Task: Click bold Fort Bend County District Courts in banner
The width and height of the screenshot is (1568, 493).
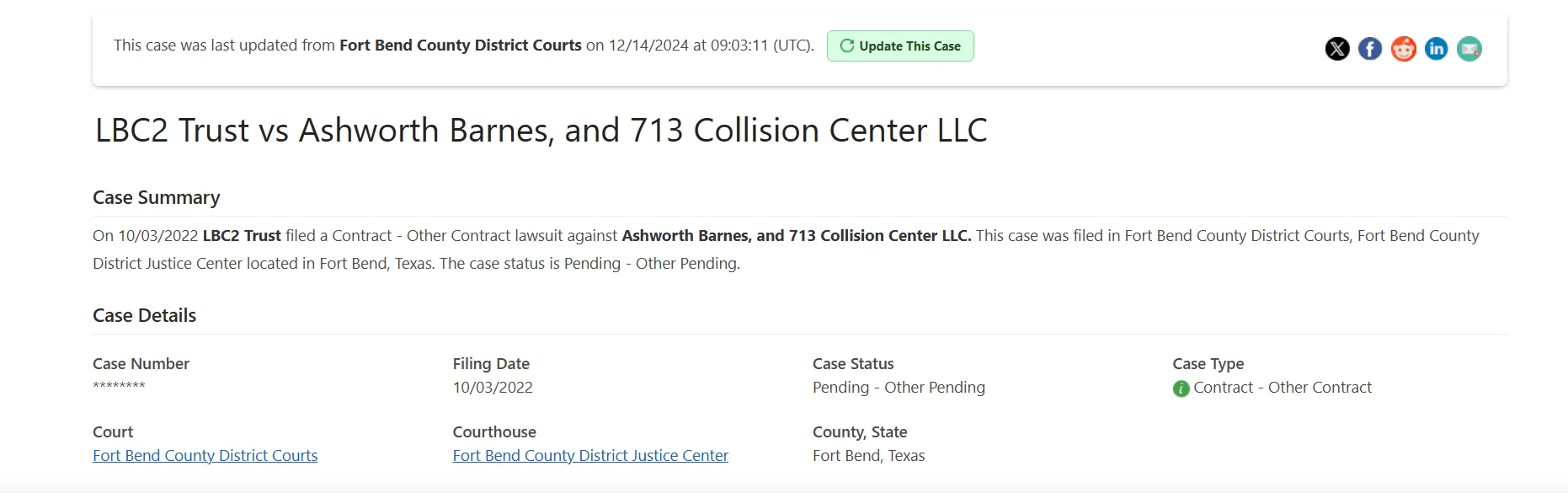Action: 461,46
